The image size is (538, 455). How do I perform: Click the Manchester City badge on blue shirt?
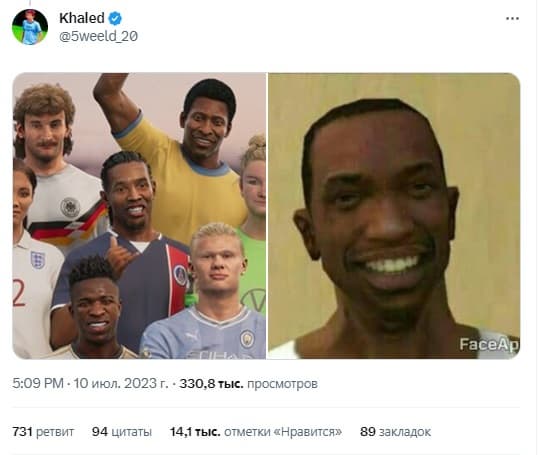point(247,339)
